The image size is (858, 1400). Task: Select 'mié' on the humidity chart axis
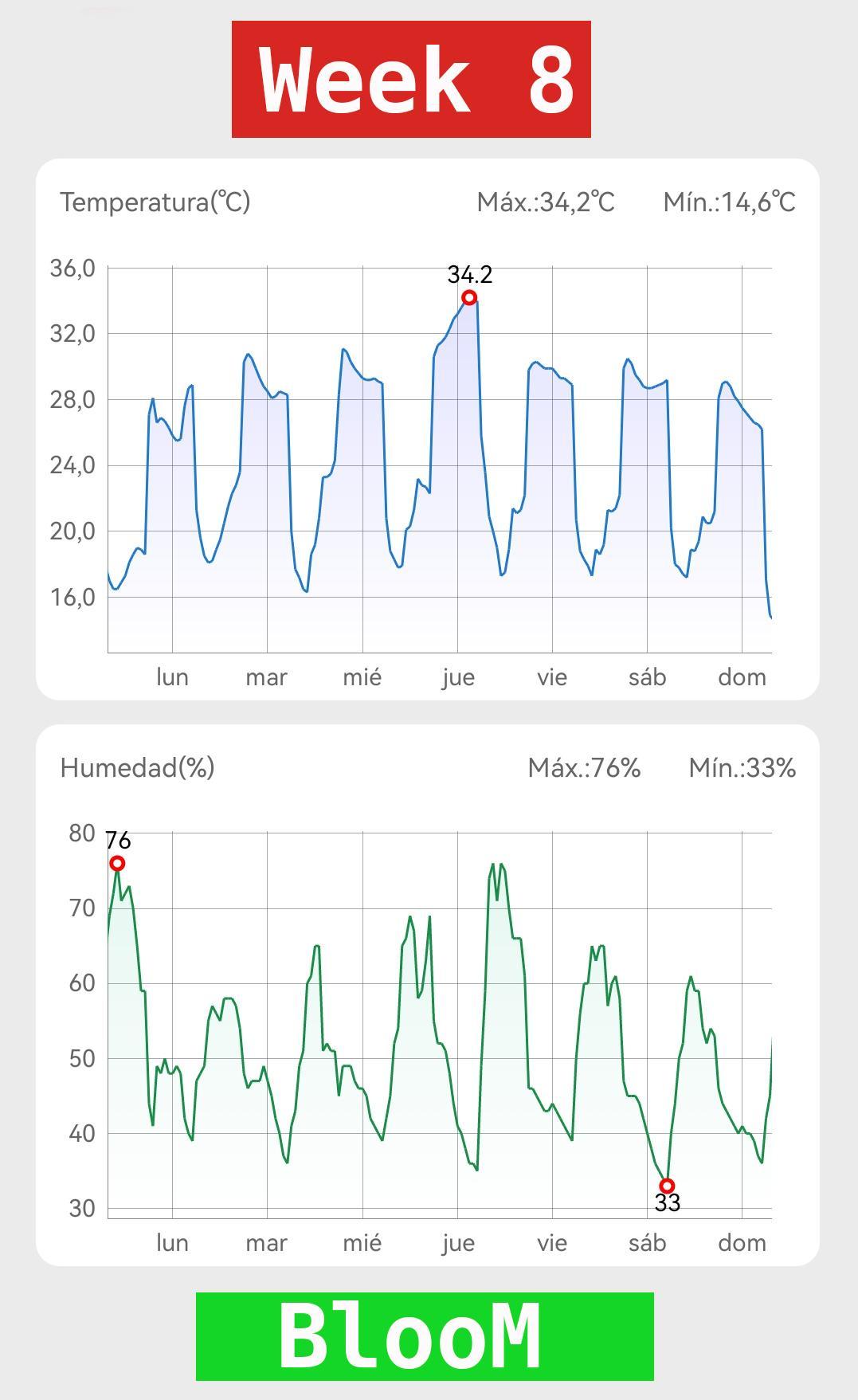362,1243
